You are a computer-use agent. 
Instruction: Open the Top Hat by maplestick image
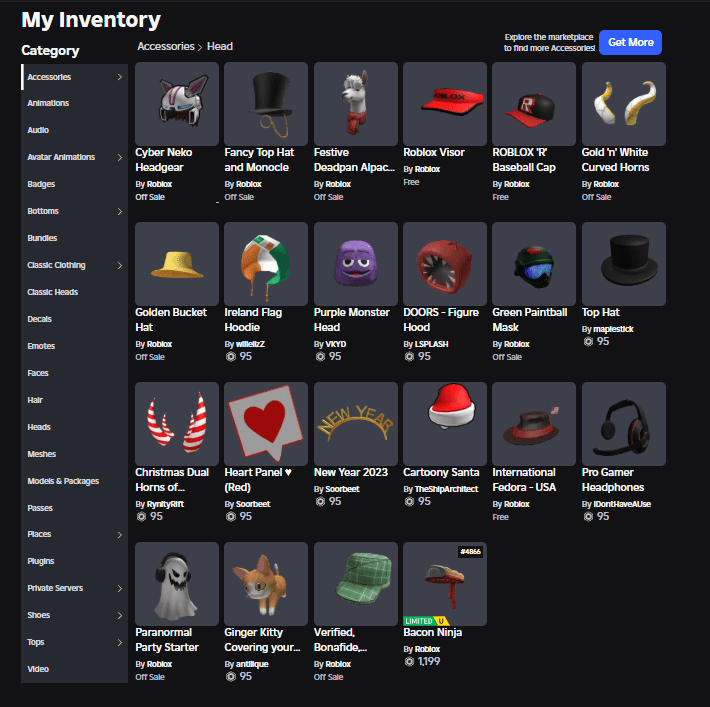click(624, 264)
